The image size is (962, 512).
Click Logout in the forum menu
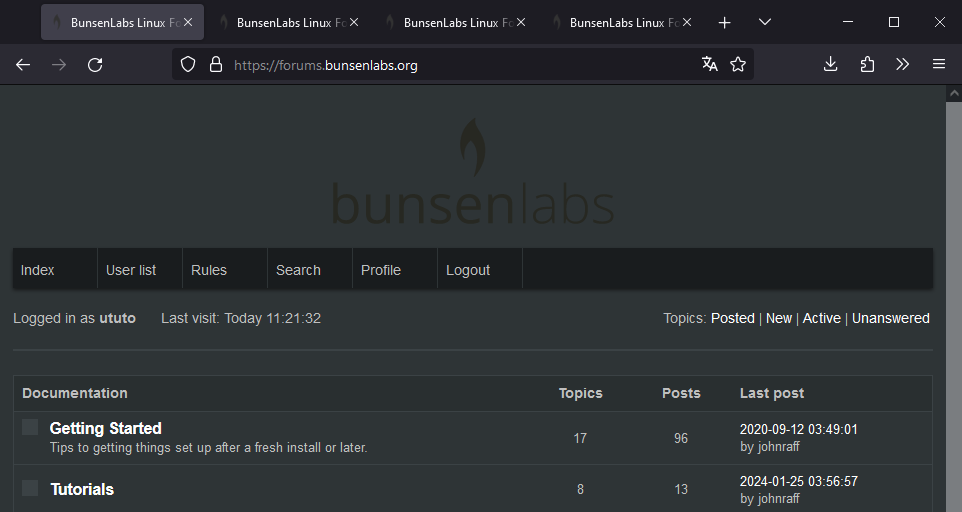pyautogui.click(x=468, y=270)
